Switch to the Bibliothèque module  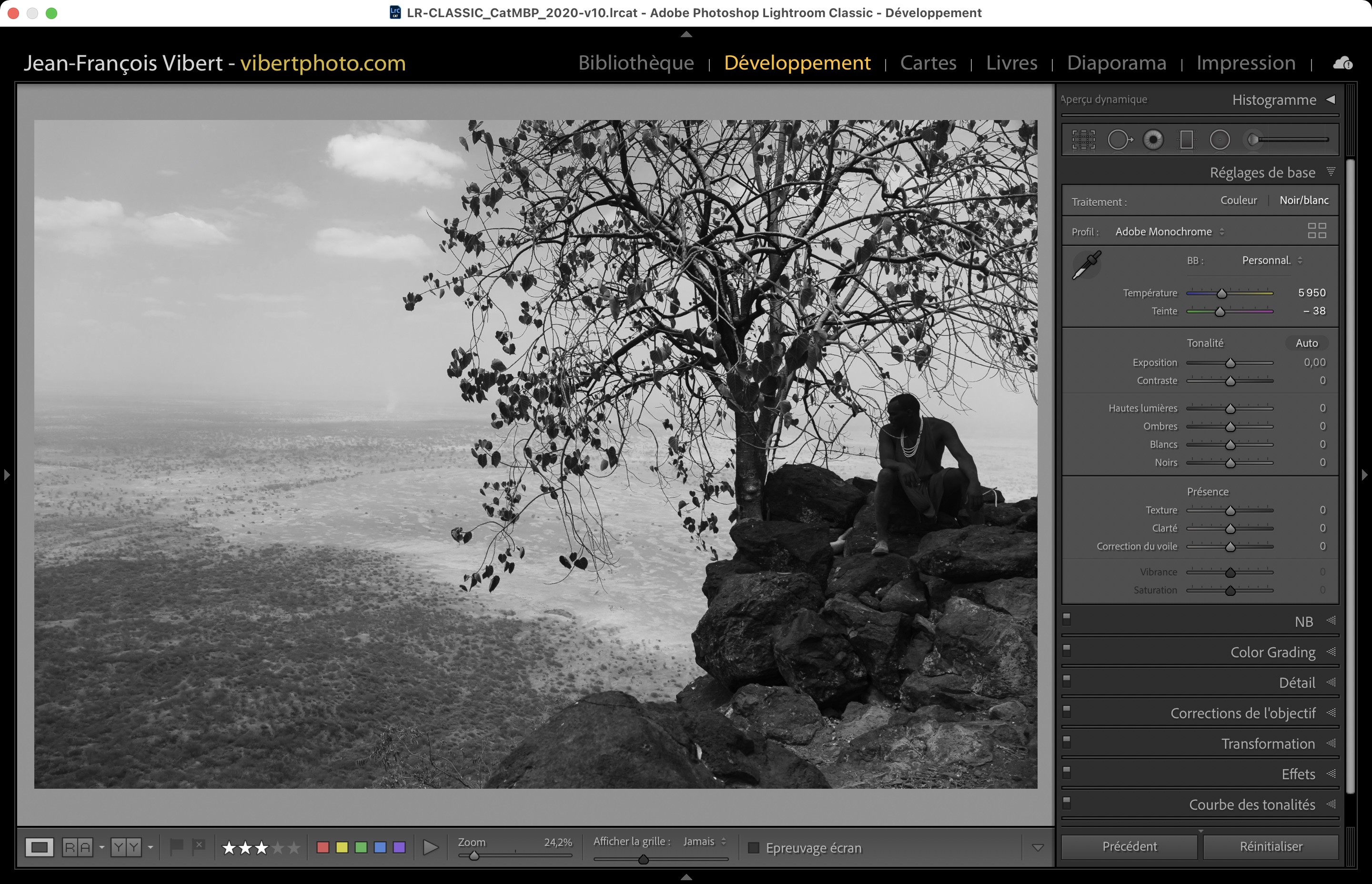point(636,62)
